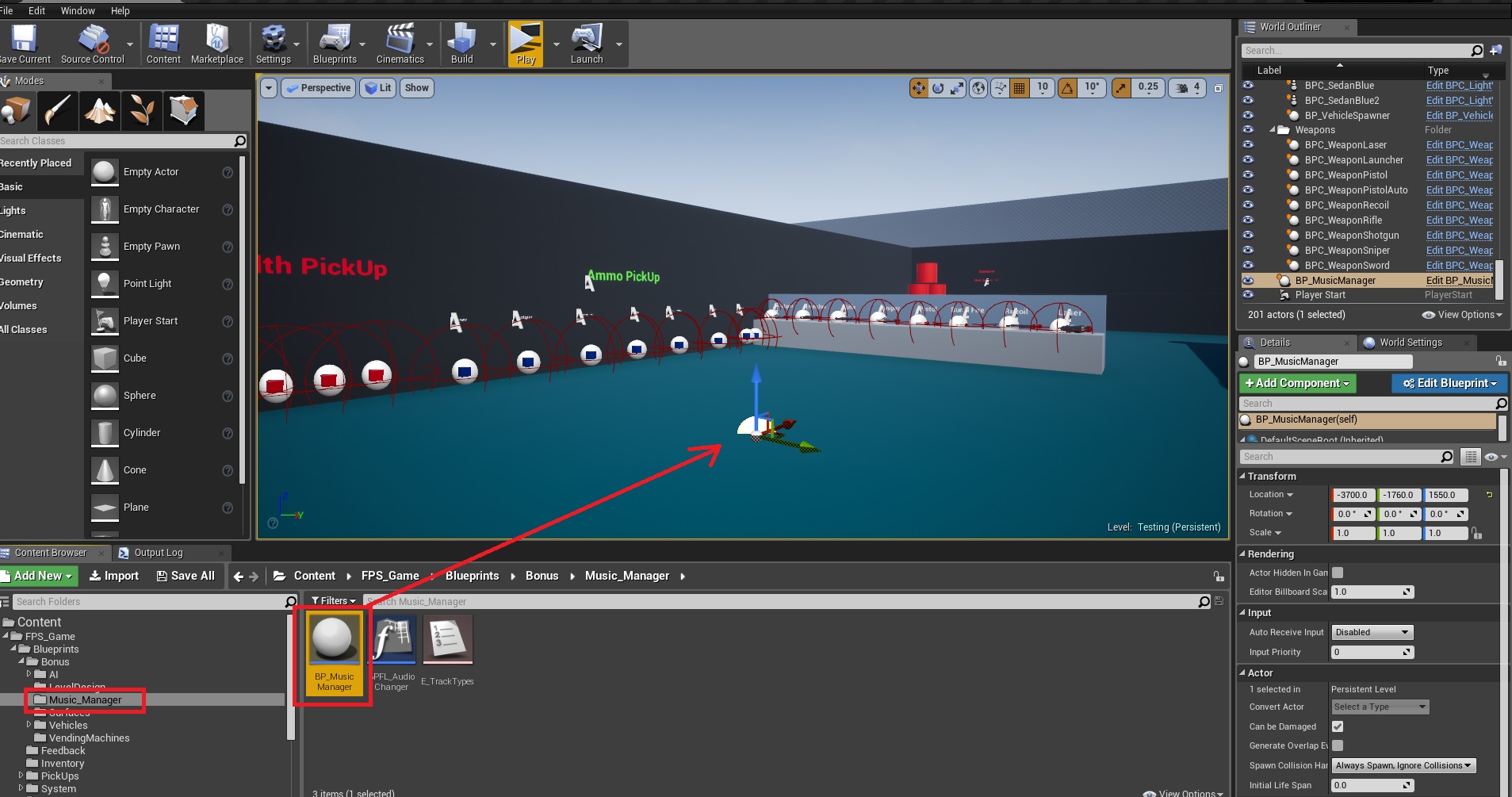Expand the Vehicles folder in the tree
The height and width of the screenshot is (797, 1512).
pos(29,725)
